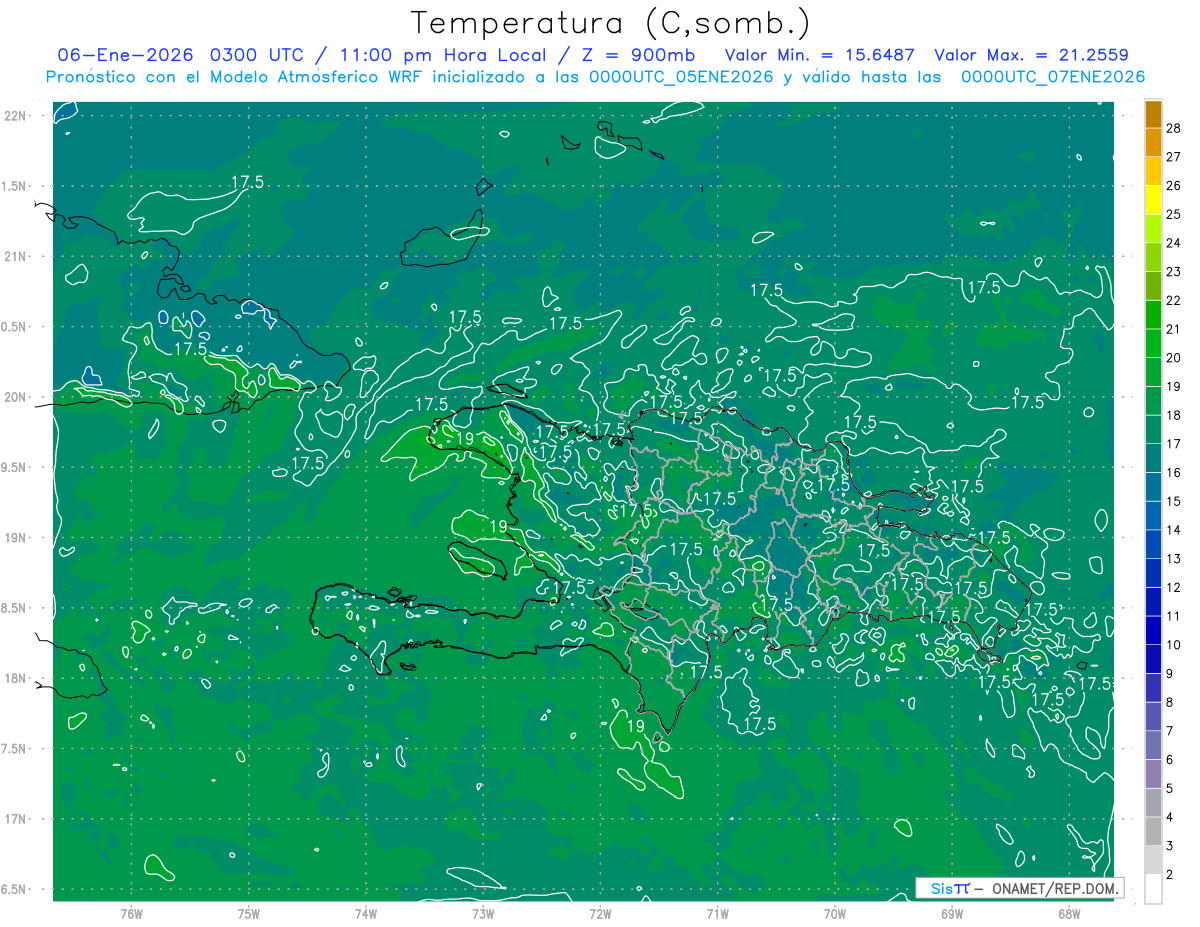Click the '28' label on the color scale
Image resolution: width=1200 pixels, height=927 pixels.
1174,128
